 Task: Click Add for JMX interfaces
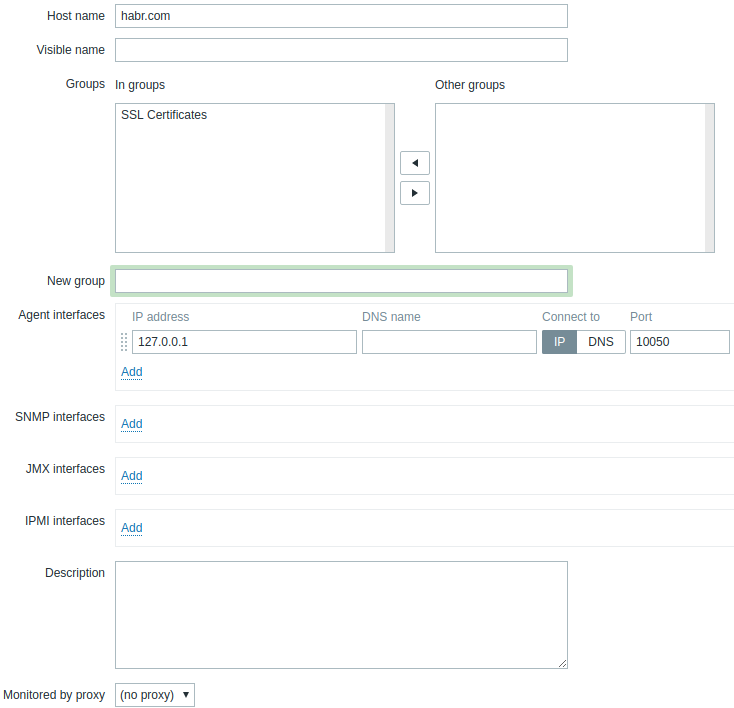(132, 476)
